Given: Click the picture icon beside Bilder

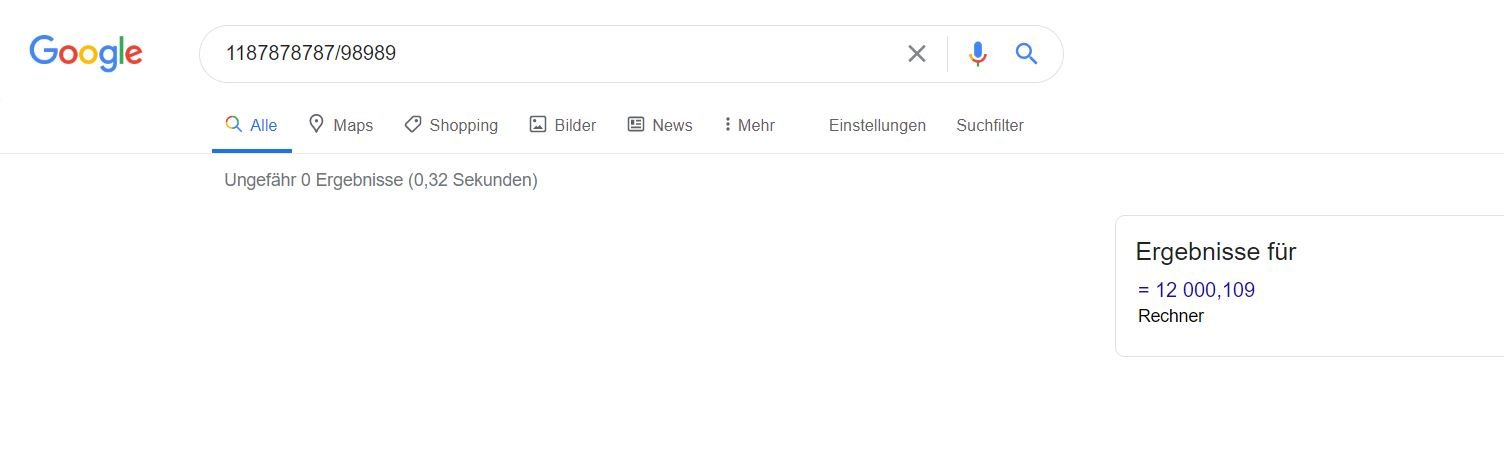Looking at the screenshot, I should point(538,124).
